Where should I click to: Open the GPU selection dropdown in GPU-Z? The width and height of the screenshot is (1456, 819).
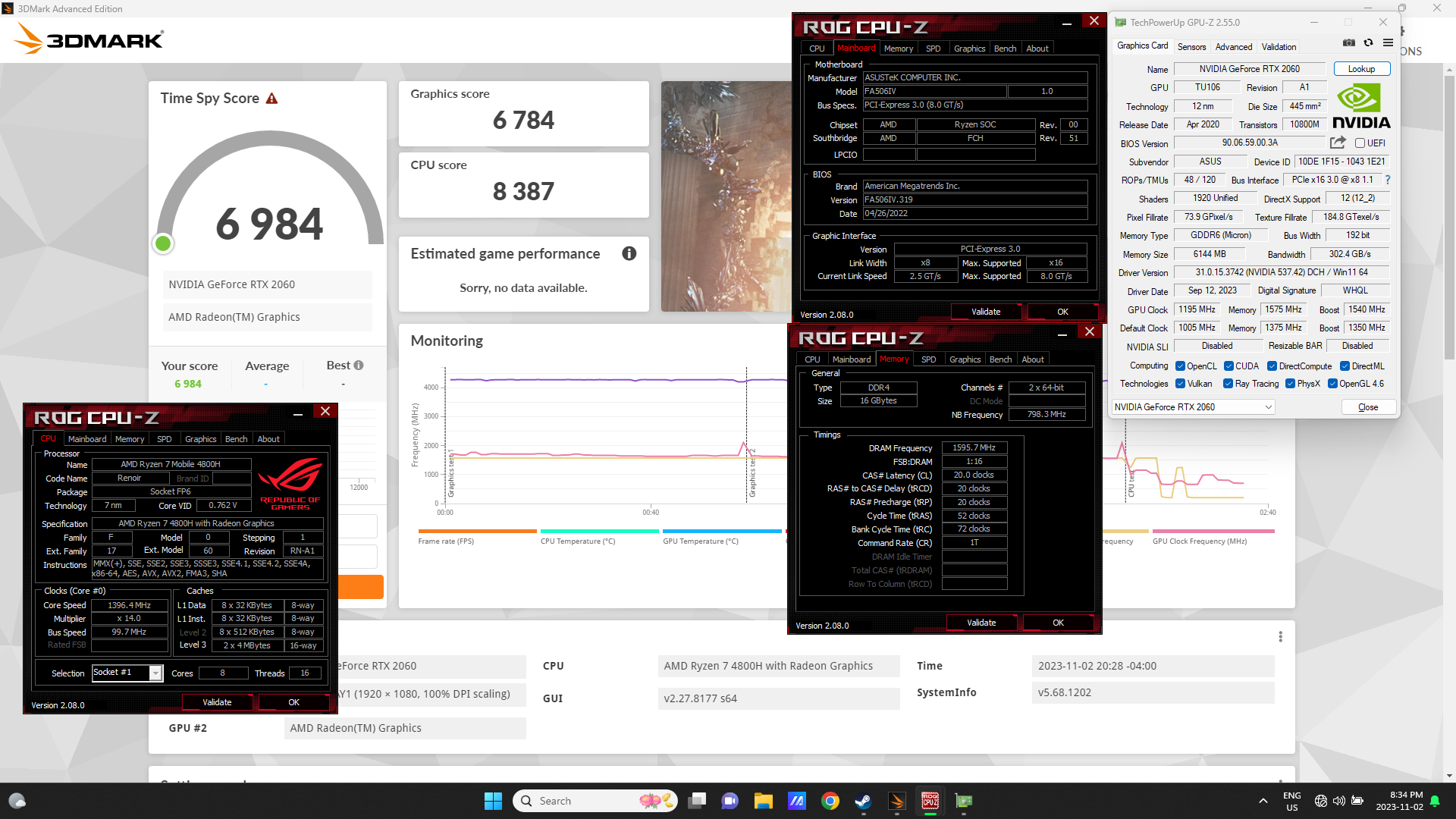click(x=1193, y=407)
